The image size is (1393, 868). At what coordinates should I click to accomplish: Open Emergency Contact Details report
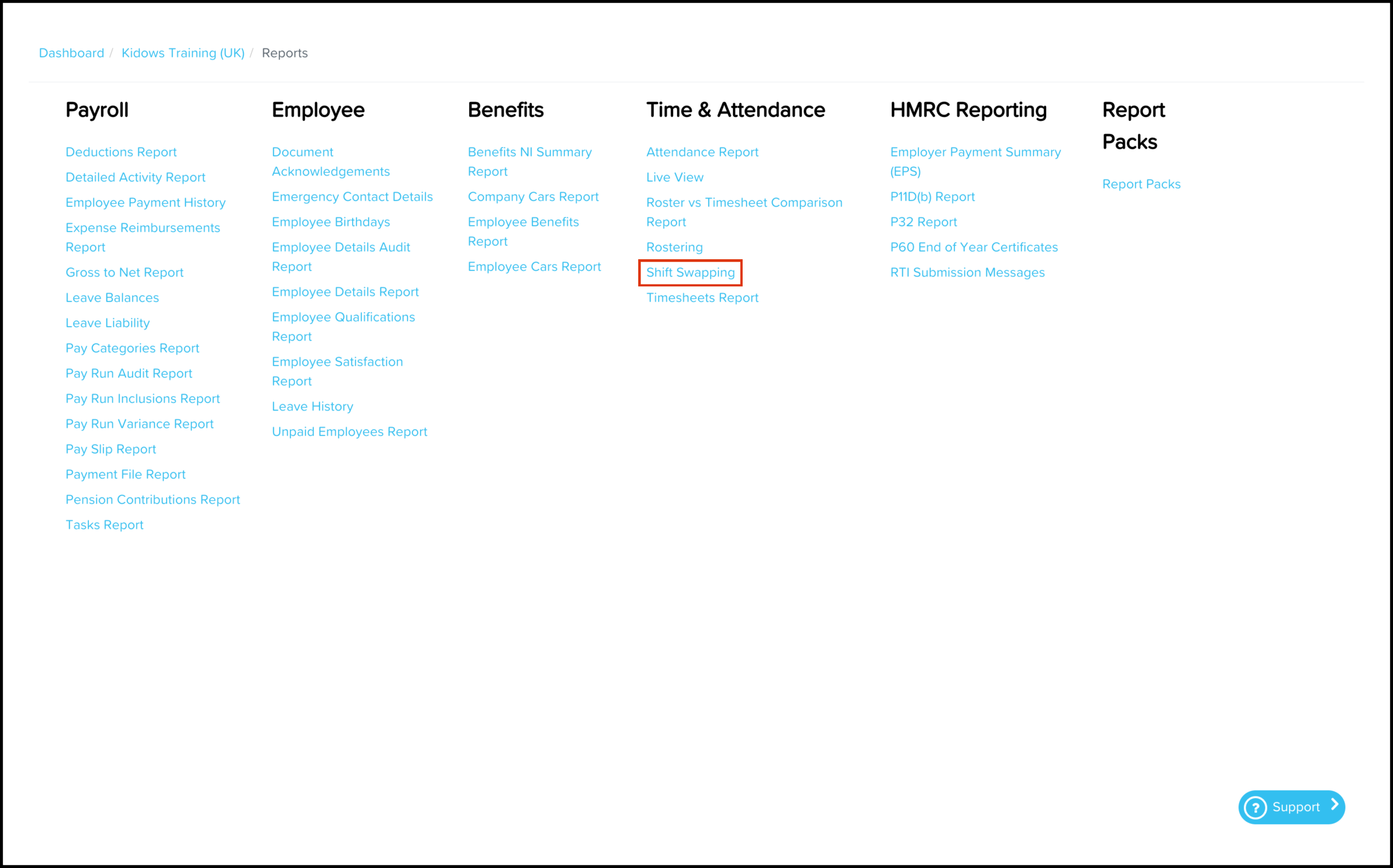click(x=352, y=197)
